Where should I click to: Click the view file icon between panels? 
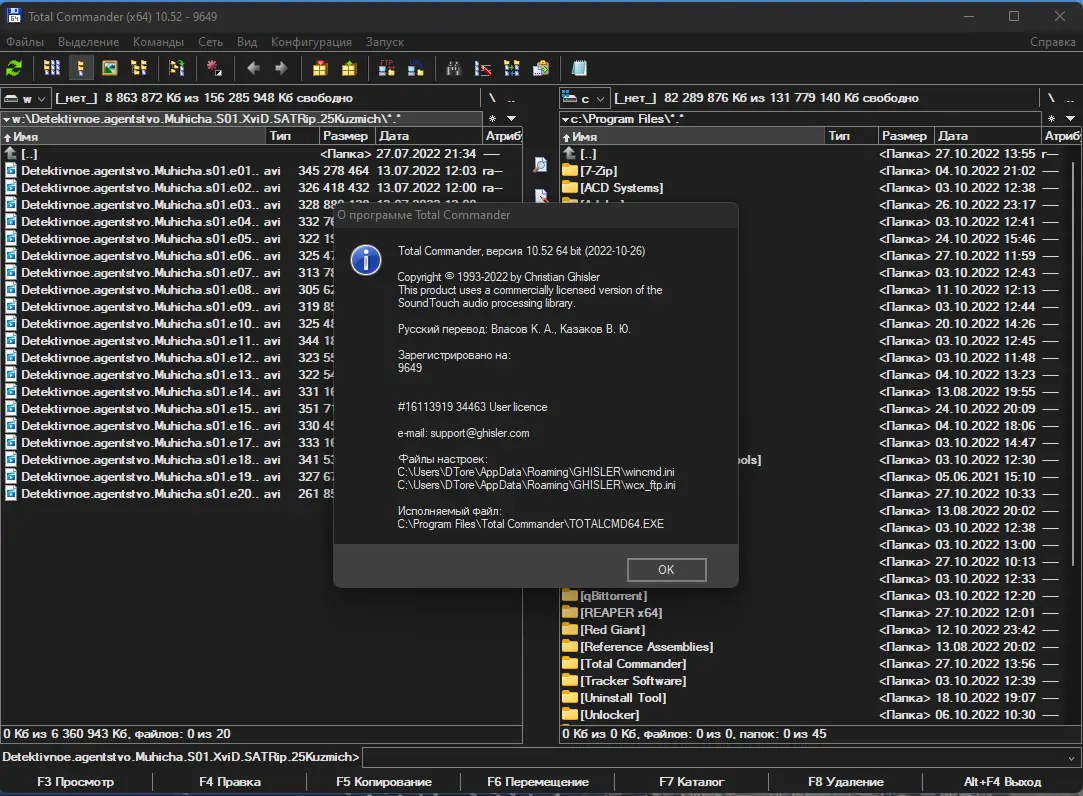click(x=541, y=164)
